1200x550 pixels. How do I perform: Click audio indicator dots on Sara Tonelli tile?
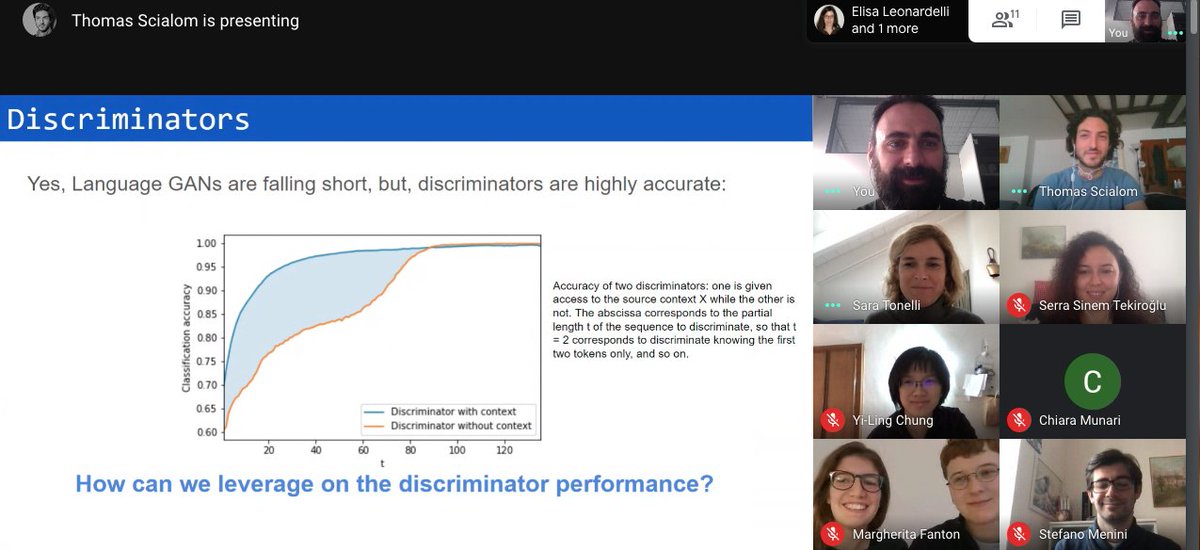pyautogui.click(x=830, y=305)
